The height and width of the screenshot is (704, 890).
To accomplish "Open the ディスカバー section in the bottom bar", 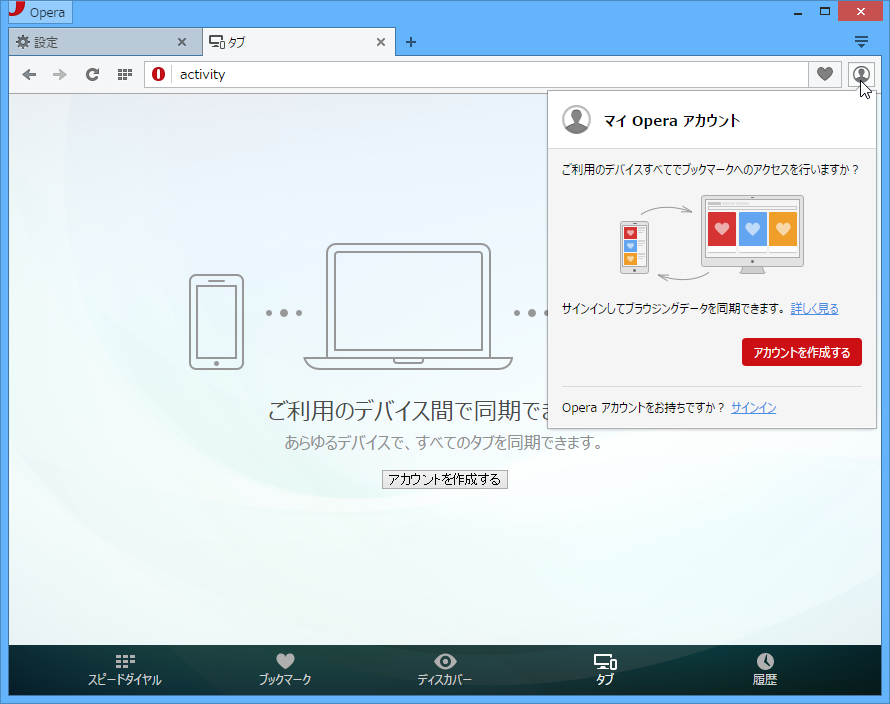I will click(444, 668).
